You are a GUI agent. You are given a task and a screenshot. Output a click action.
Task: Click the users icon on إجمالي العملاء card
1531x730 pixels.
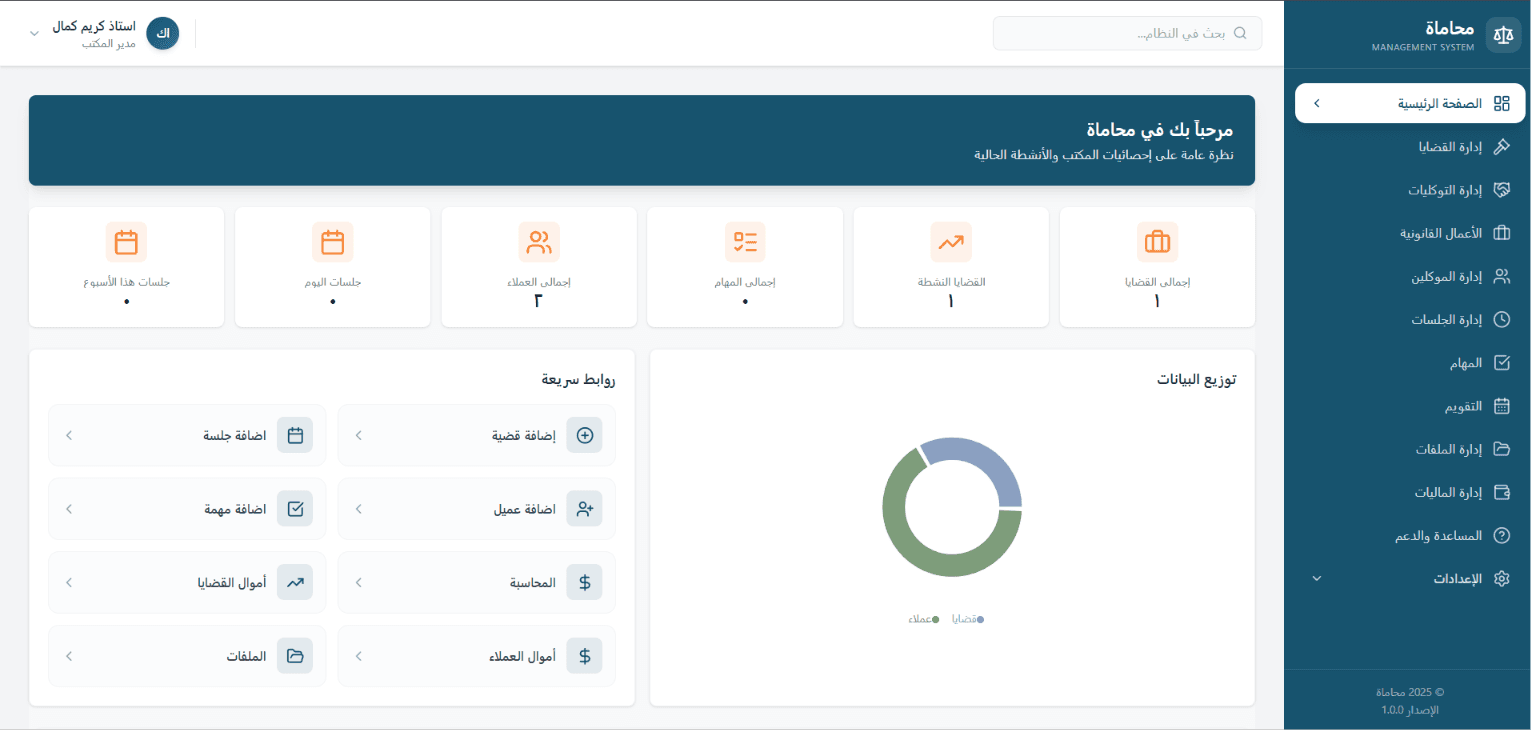539,242
